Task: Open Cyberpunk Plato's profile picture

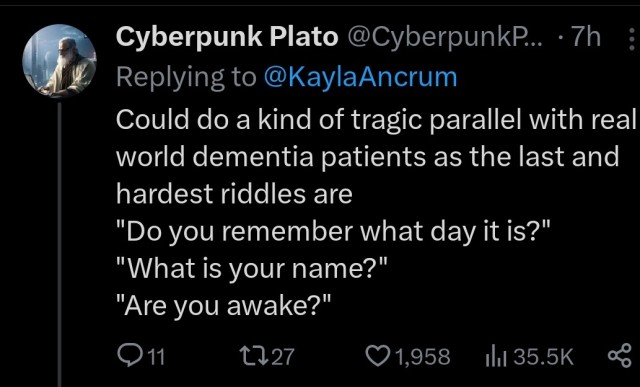Action: click(x=59, y=60)
